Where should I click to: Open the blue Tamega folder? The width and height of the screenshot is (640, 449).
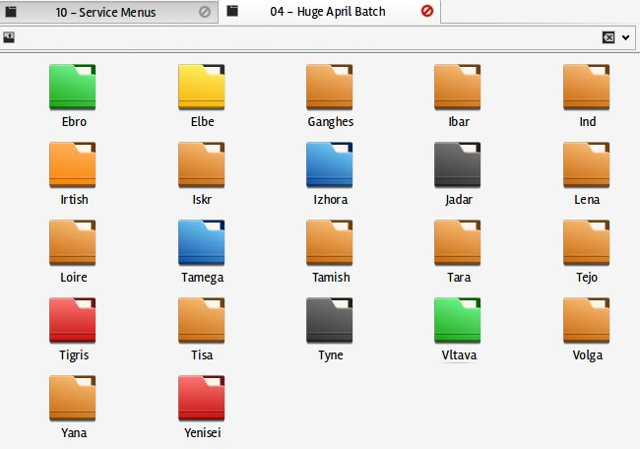[x=201, y=243]
